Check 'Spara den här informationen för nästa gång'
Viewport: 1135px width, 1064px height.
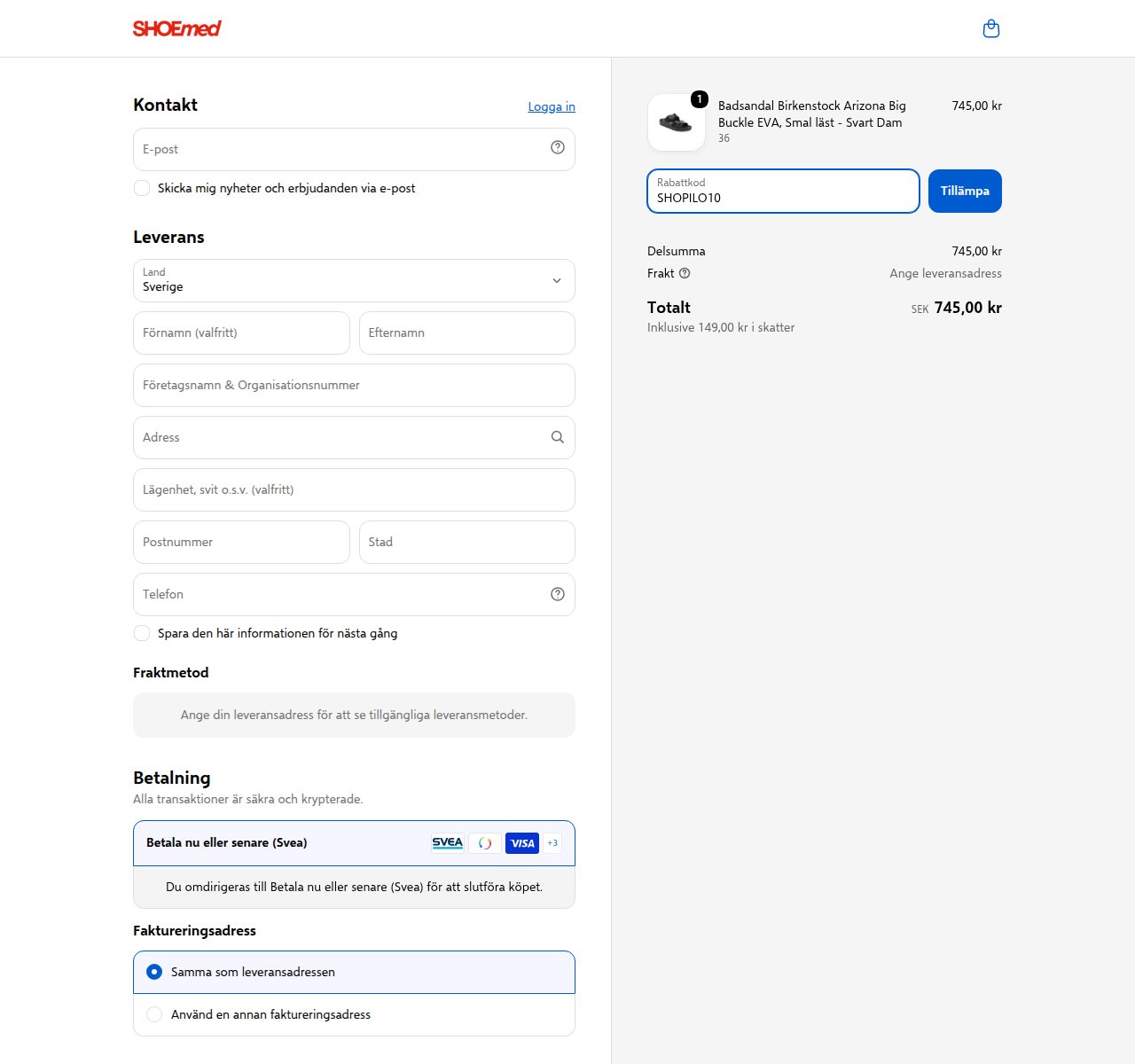coord(142,633)
